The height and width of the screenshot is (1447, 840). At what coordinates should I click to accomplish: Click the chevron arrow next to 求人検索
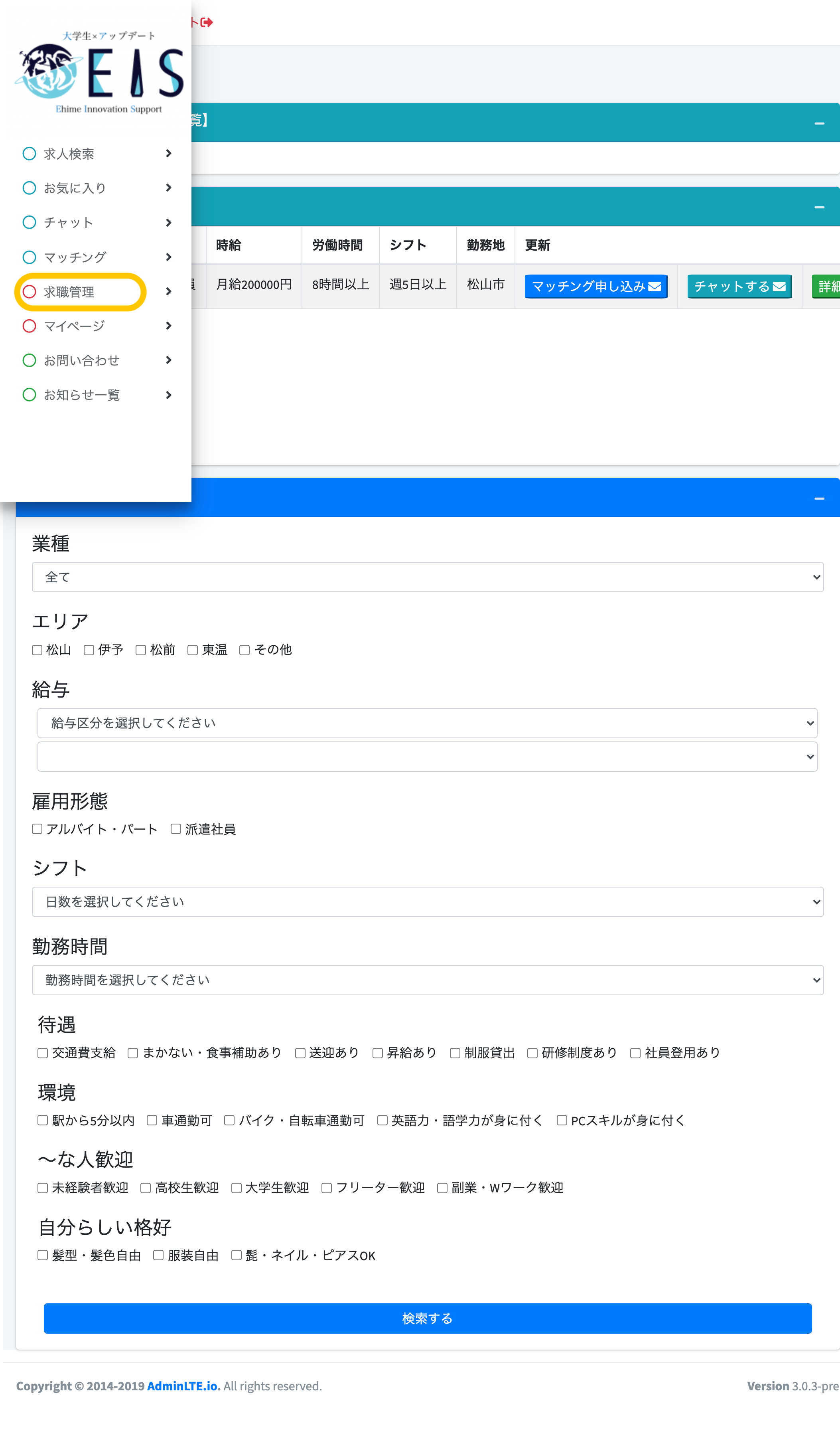[168, 153]
